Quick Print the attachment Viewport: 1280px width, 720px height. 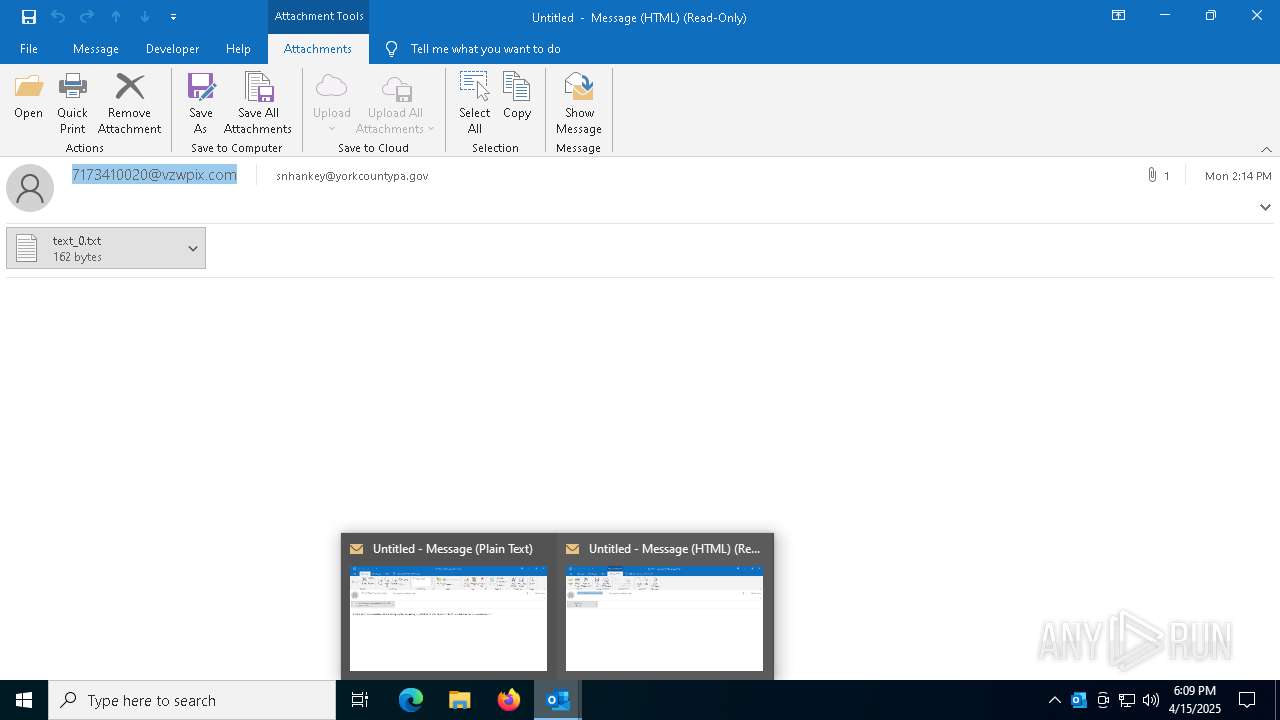point(72,103)
